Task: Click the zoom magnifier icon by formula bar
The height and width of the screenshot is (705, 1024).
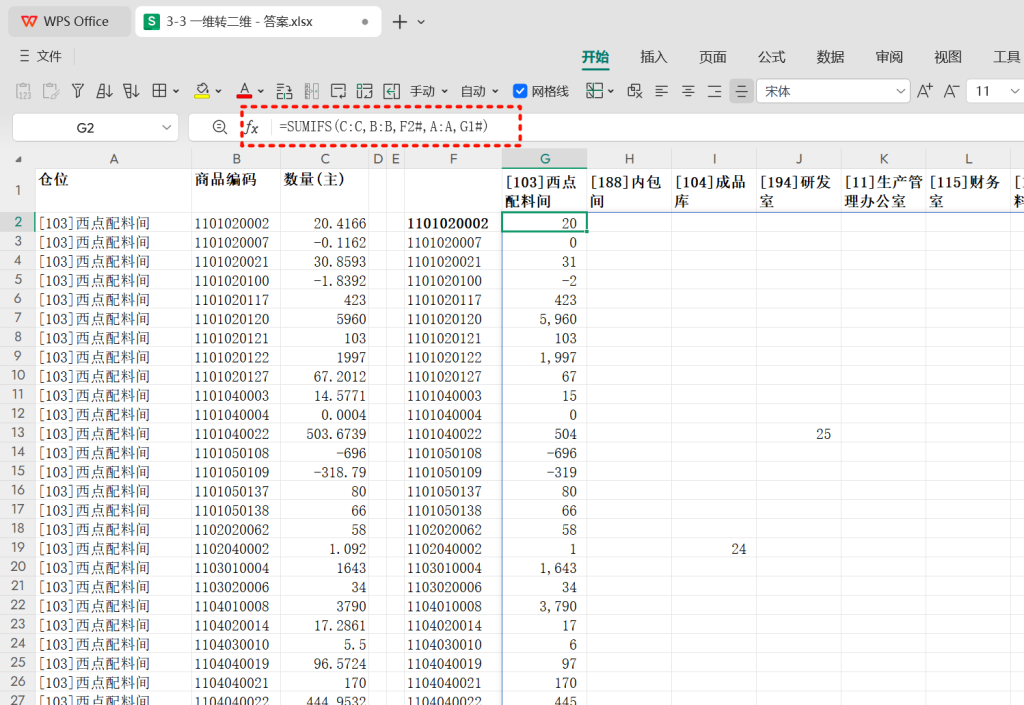Action: coord(220,127)
